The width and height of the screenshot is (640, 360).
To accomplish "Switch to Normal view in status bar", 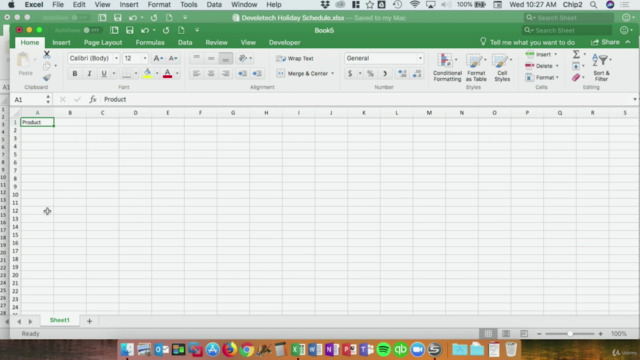I will [x=488, y=333].
